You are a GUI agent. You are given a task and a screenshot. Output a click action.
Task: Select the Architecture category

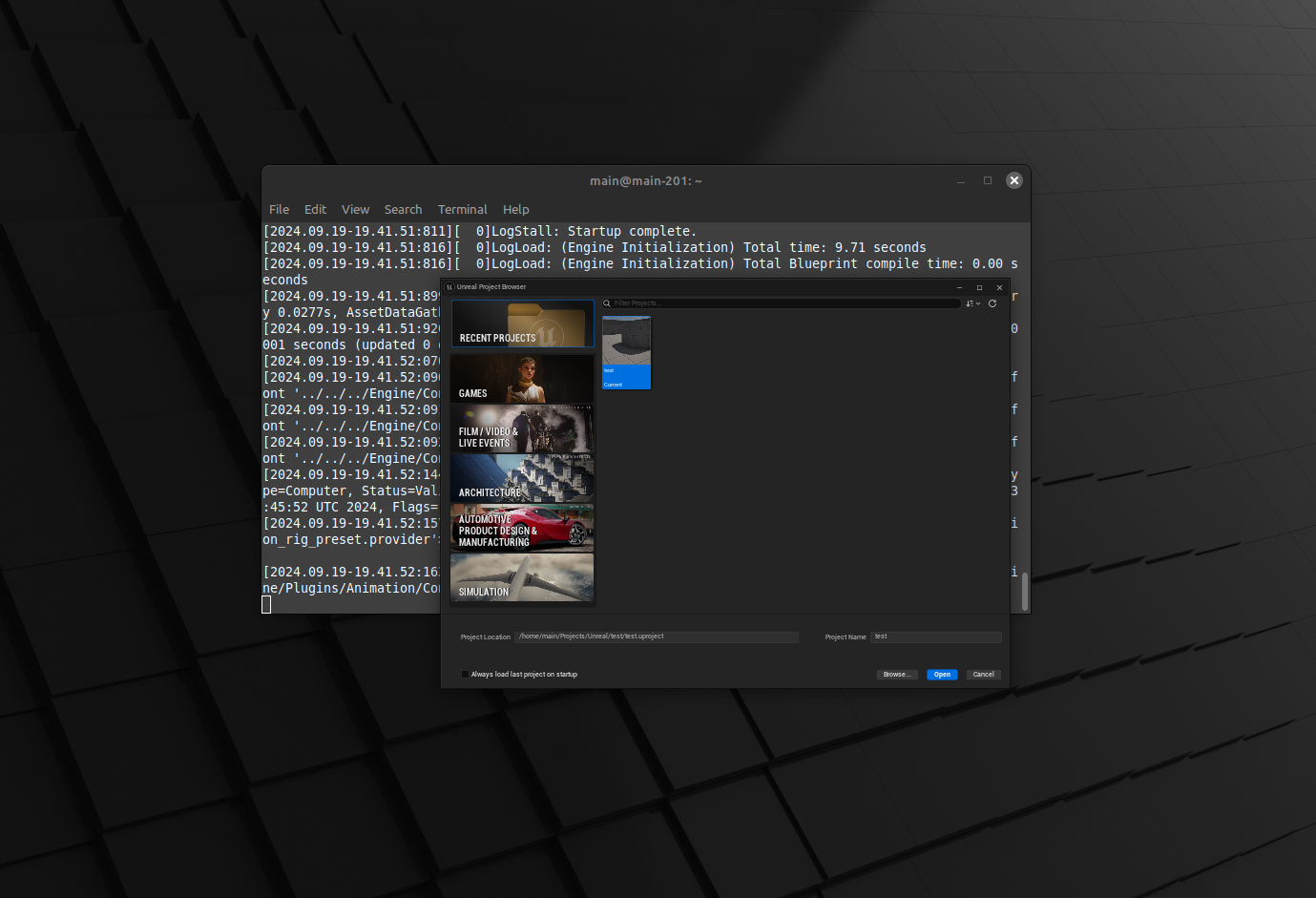pyautogui.click(x=522, y=478)
